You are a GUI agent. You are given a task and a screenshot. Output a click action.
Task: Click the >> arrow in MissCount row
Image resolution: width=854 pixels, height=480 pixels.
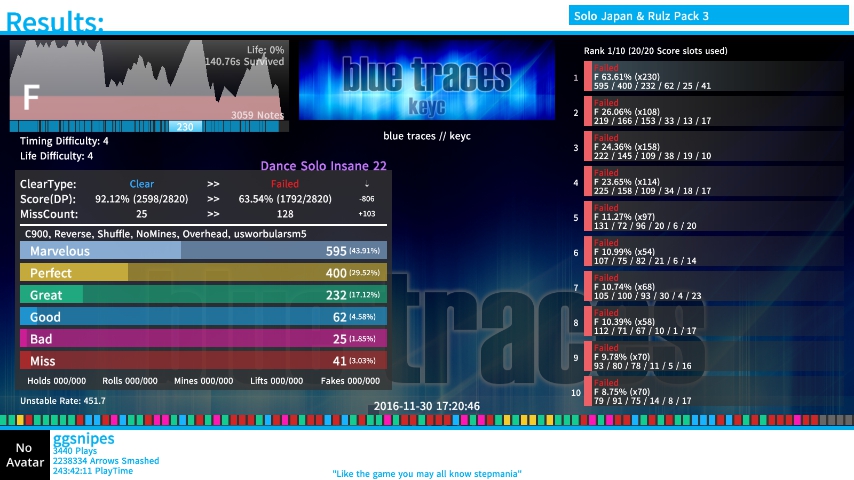[x=213, y=214]
